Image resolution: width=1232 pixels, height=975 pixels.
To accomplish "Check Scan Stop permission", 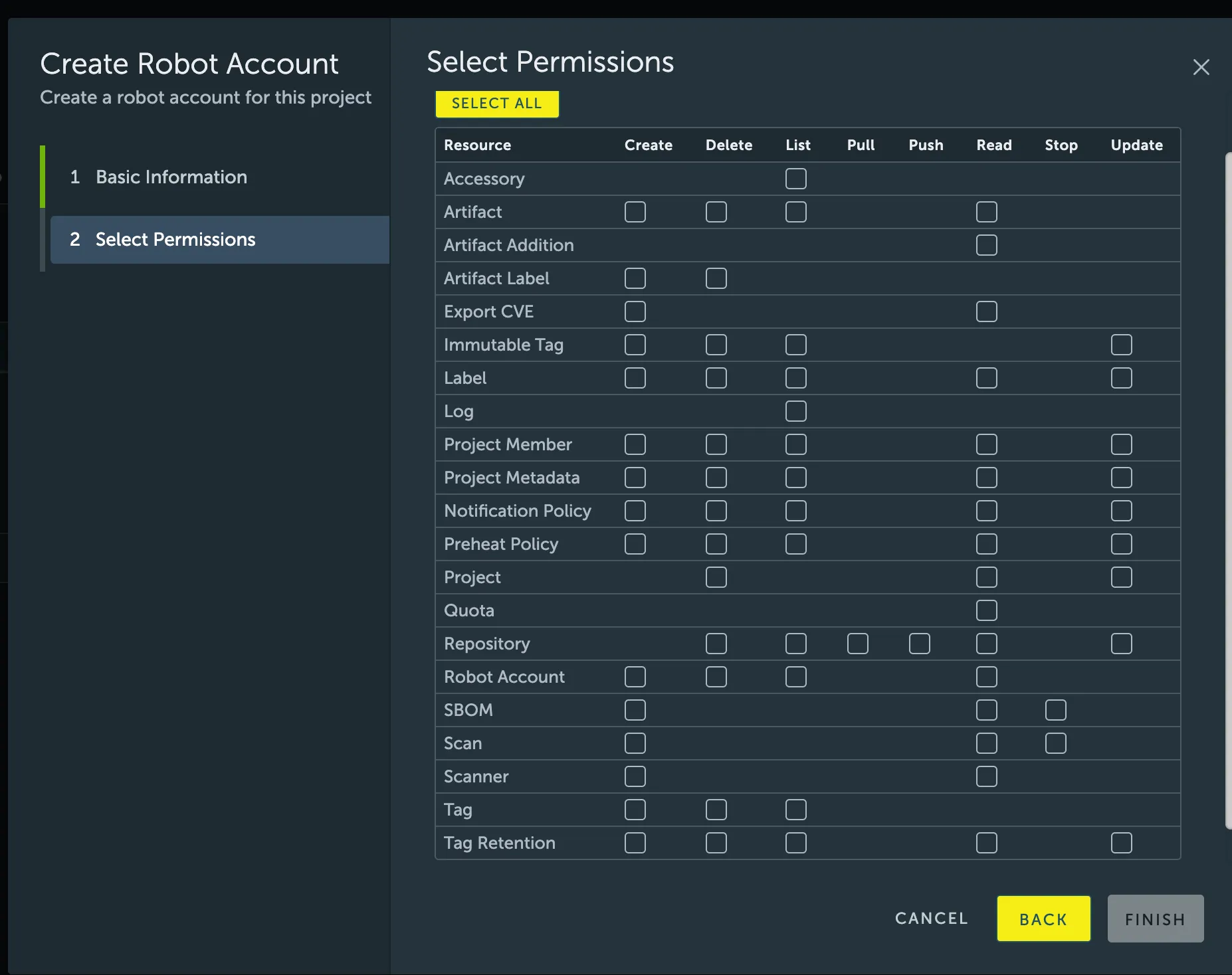I will 1055,743.
